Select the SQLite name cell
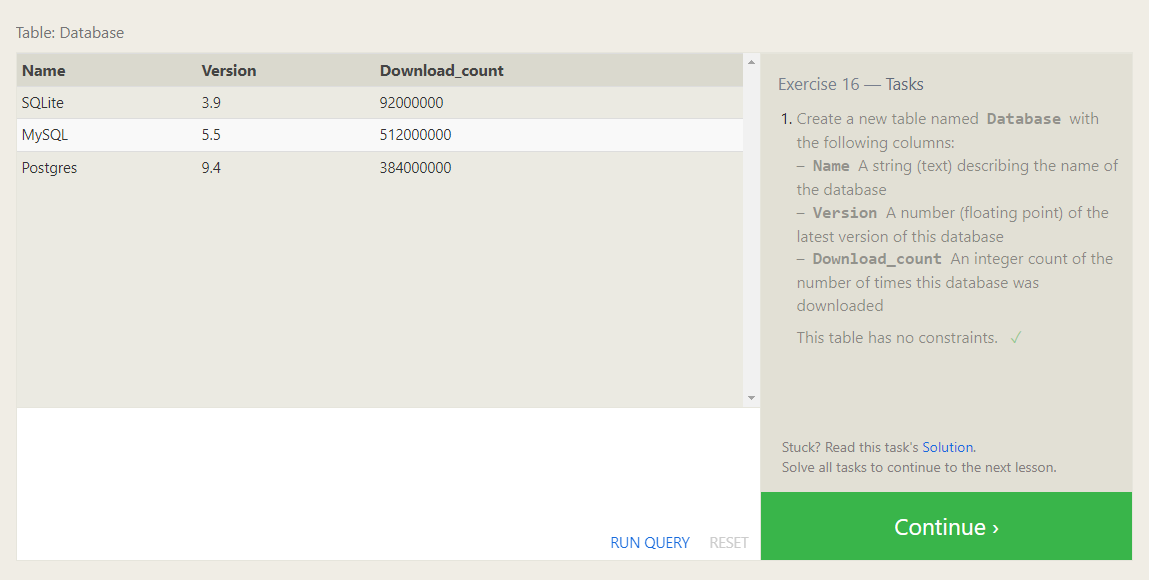1149x580 pixels. [43, 103]
